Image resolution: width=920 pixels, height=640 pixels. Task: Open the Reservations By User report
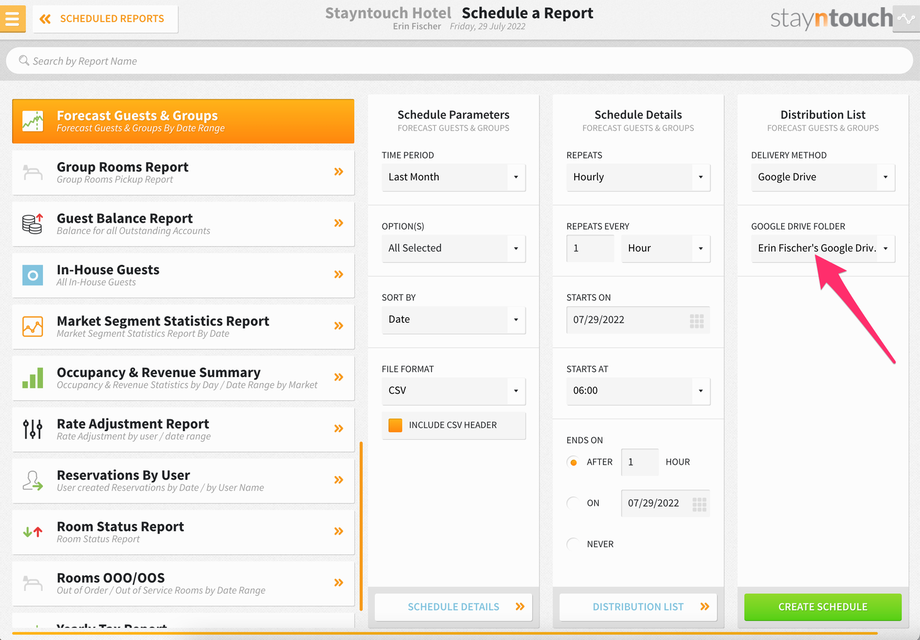click(183, 480)
